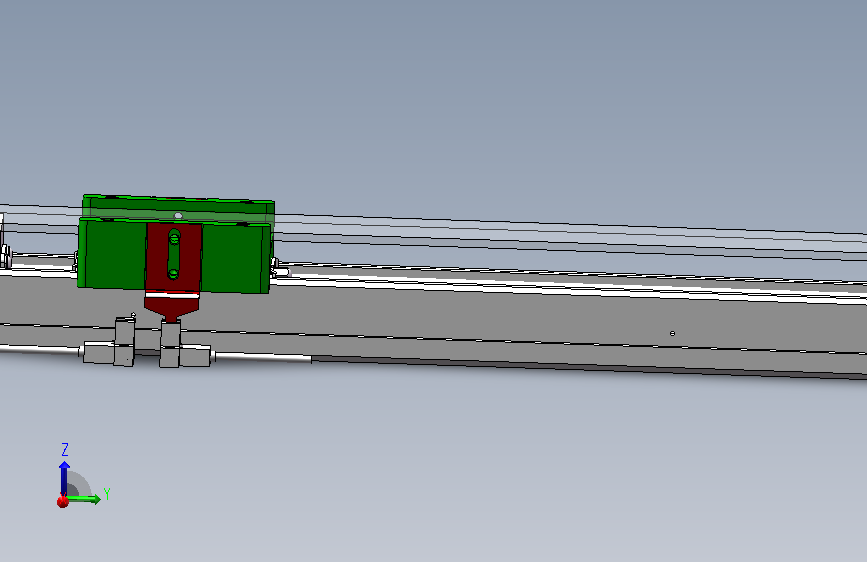Select the green carriage block left of bracket
The width and height of the screenshot is (867, 562).
[x=112, y=253]
